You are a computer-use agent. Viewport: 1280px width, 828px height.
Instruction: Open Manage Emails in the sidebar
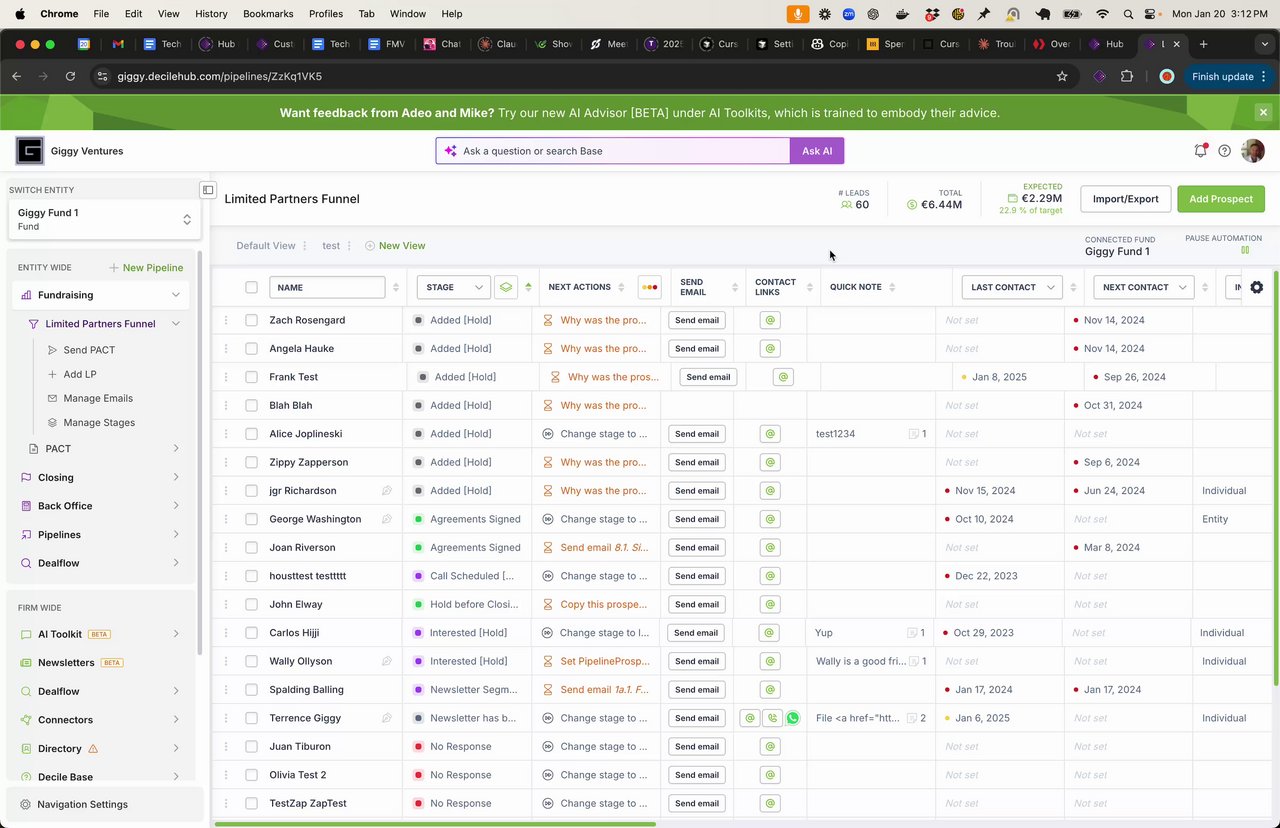pos(98,398)
